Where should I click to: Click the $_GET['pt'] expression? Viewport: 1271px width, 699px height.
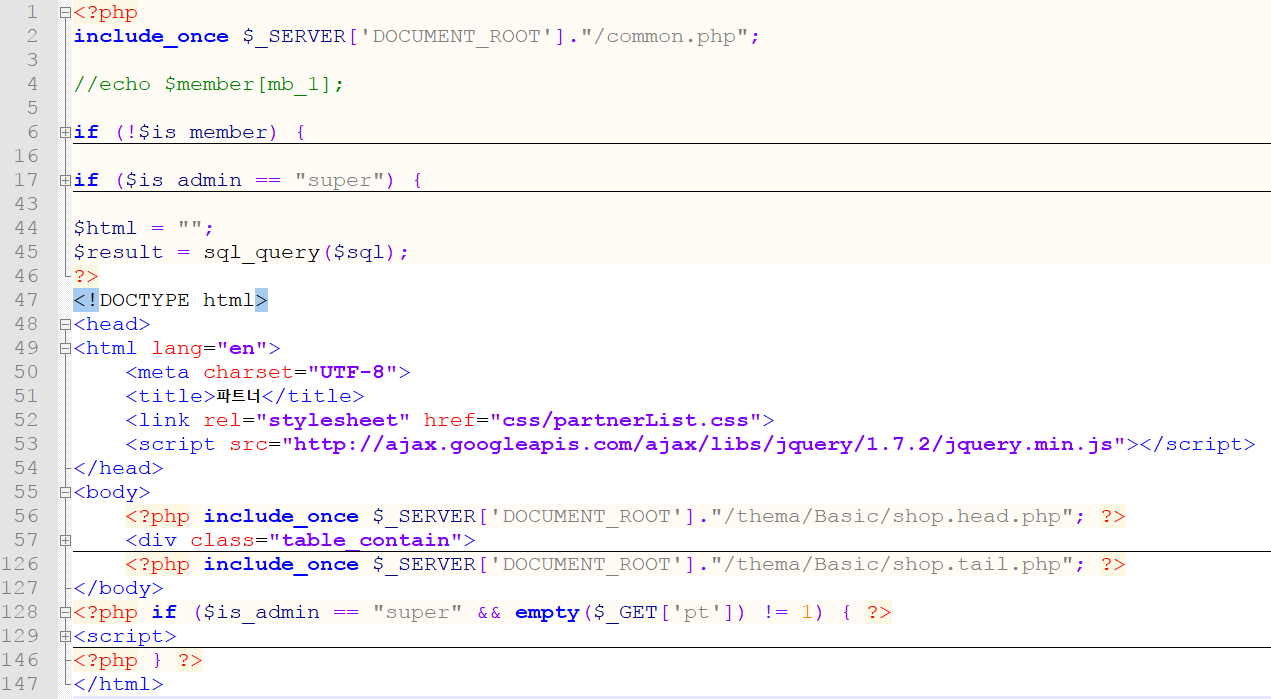click(x=664, y=612)
